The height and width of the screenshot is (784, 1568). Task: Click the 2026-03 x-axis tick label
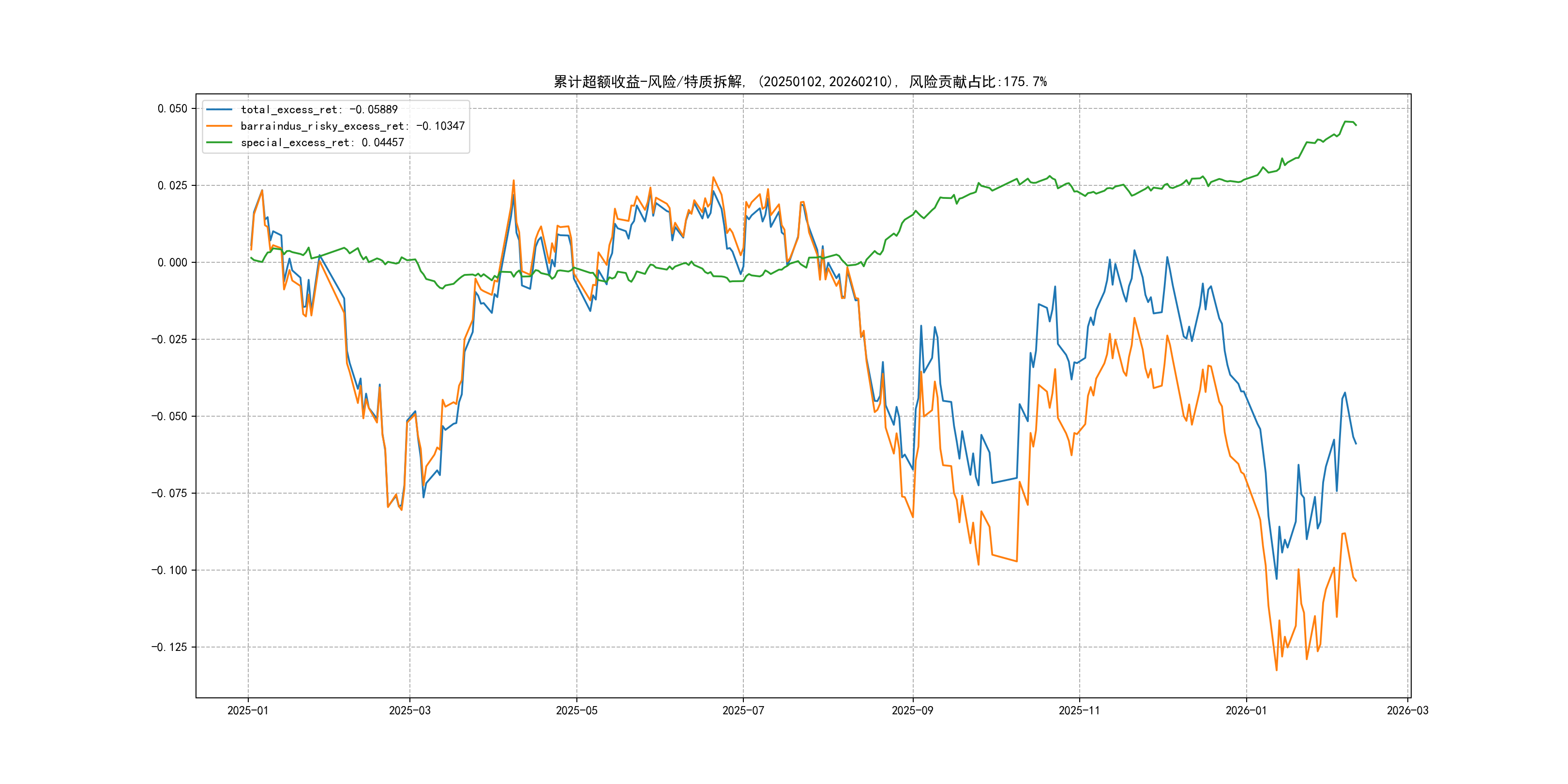click(1407, 710)
